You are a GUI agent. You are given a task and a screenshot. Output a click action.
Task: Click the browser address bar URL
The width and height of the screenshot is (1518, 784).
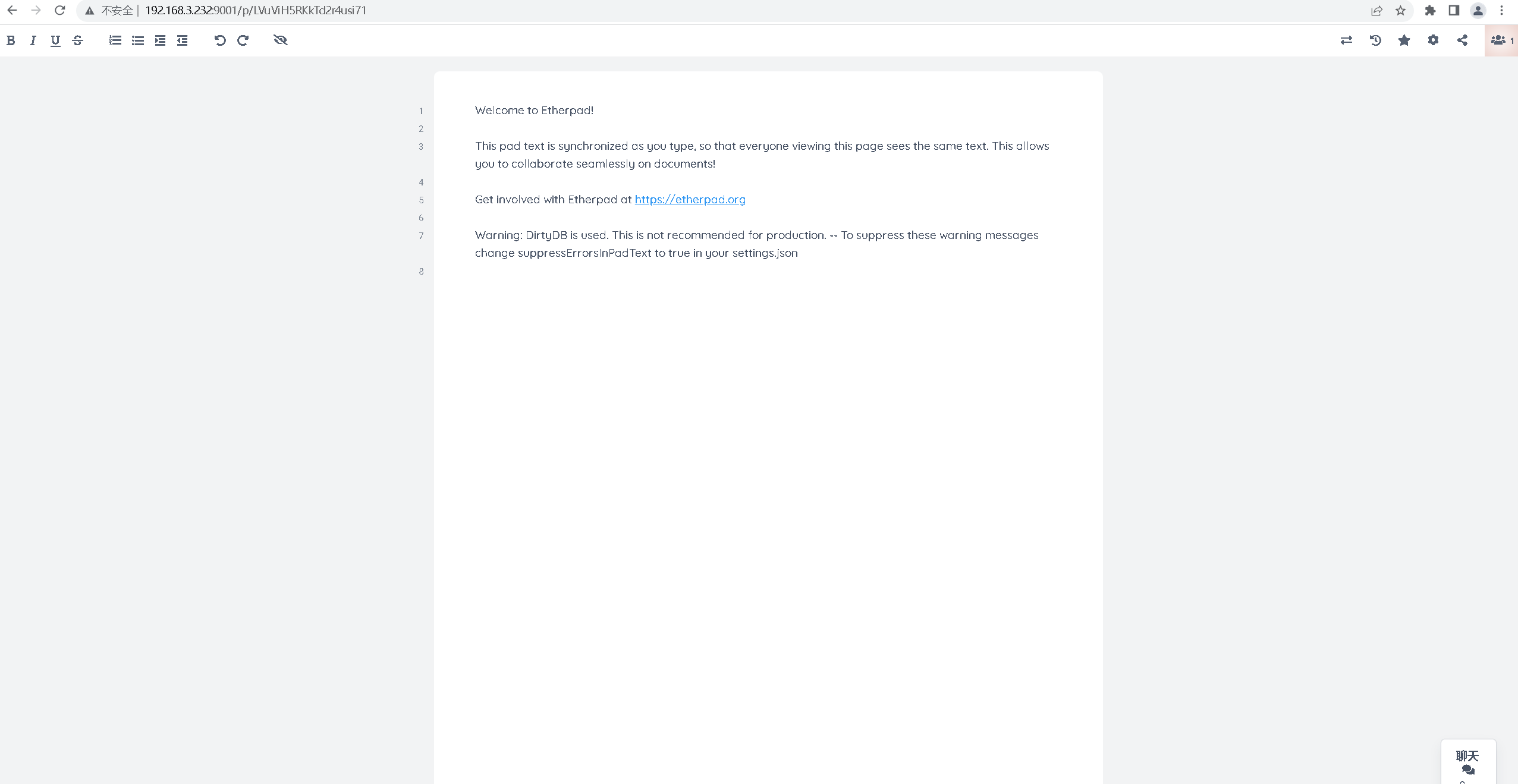[256, 11]
